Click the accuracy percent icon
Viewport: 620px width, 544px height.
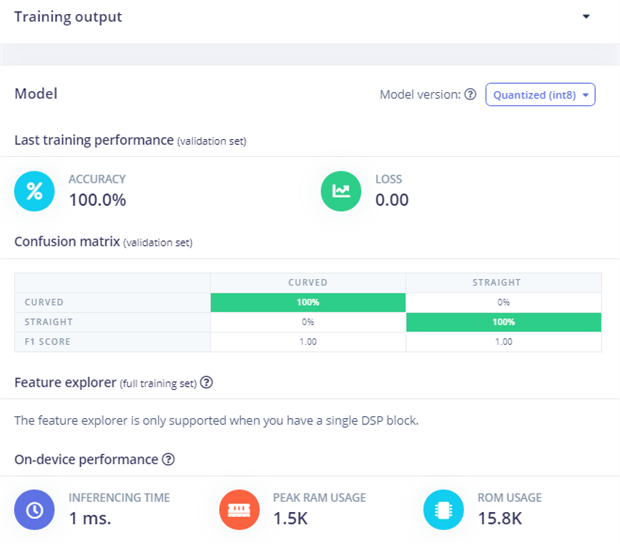[35, 191]
